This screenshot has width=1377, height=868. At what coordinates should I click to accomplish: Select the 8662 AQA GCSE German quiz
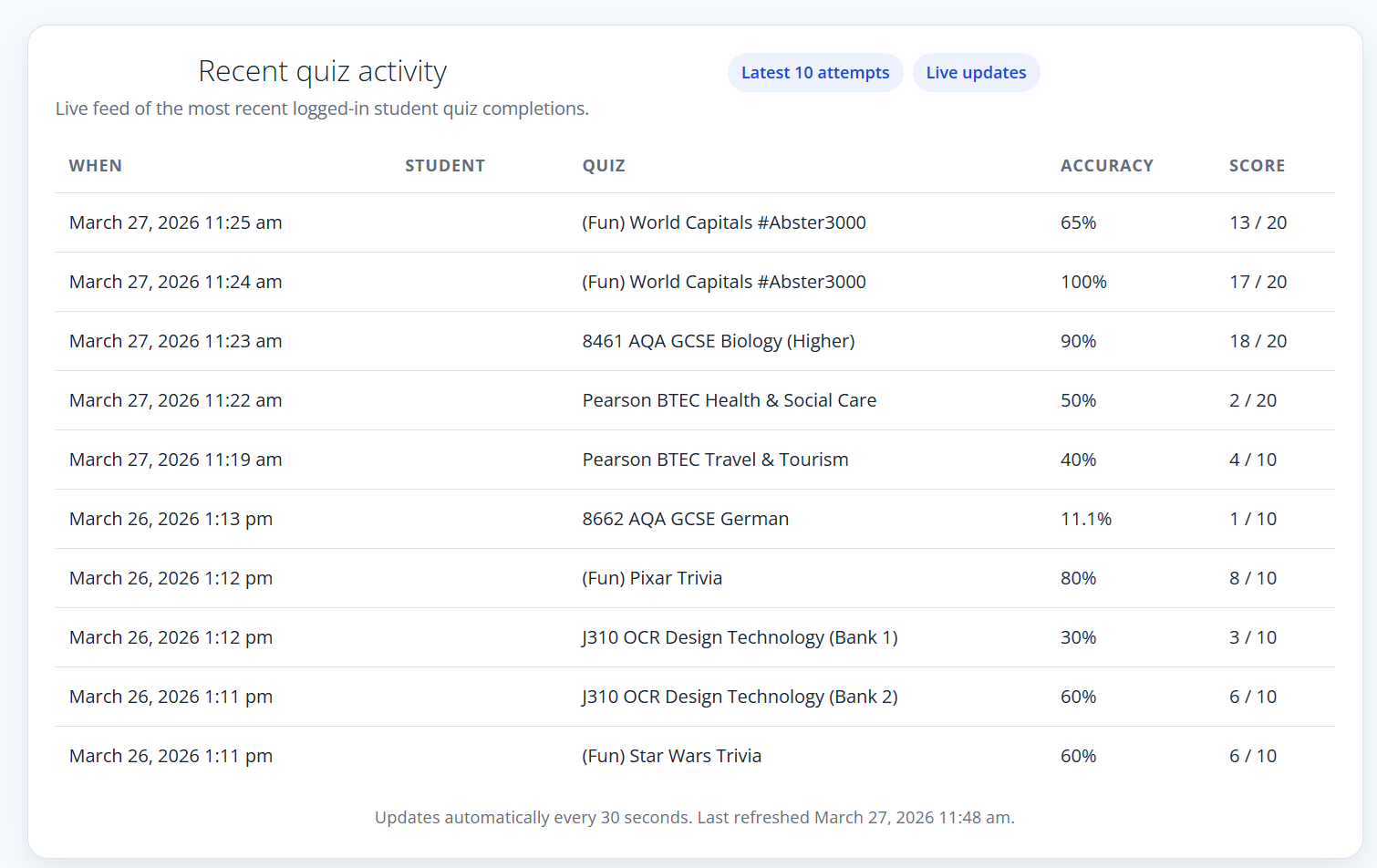click(x=686, y=519)
